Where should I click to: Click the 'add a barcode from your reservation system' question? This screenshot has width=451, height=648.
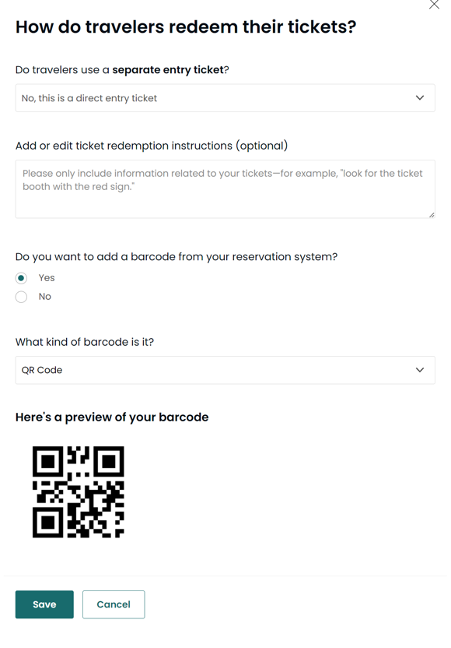point(177,257)
